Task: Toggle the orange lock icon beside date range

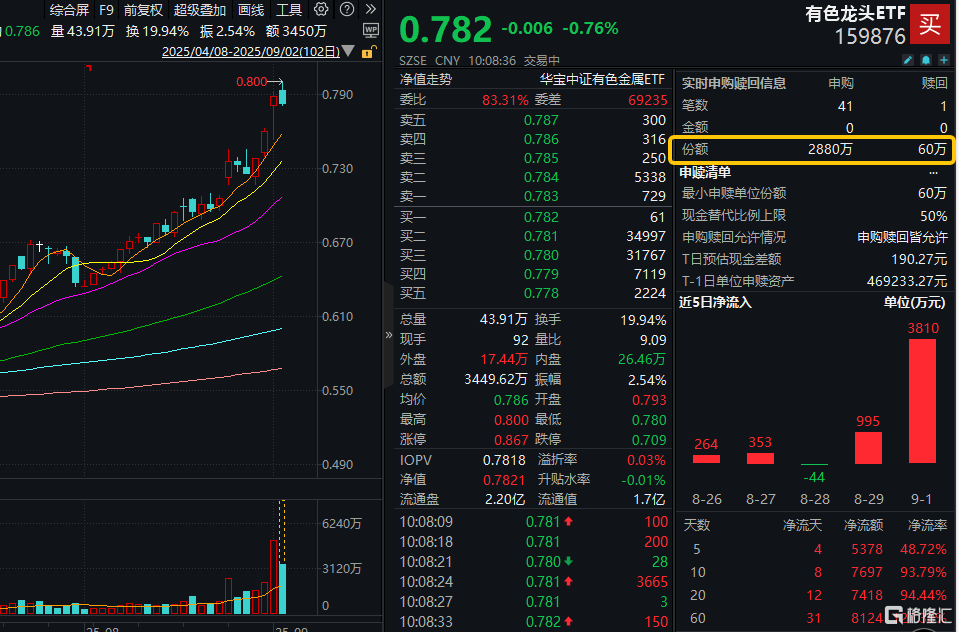Action: click(x=368, y=52)
